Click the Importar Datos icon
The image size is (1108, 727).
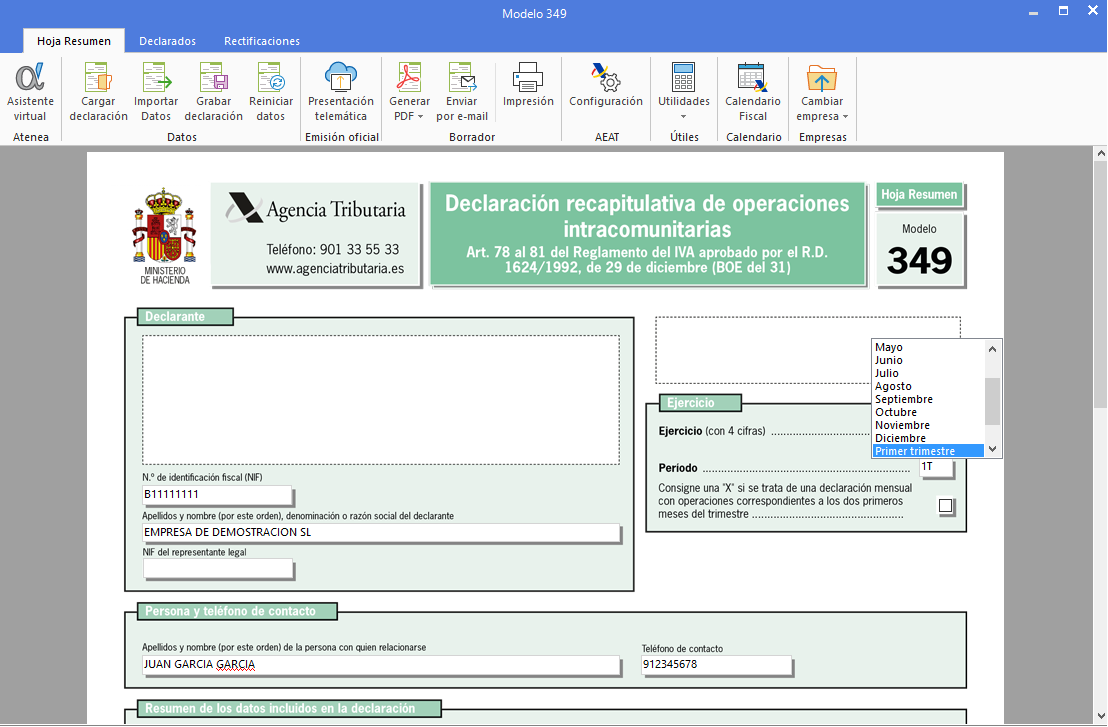(x=156, y=77)
